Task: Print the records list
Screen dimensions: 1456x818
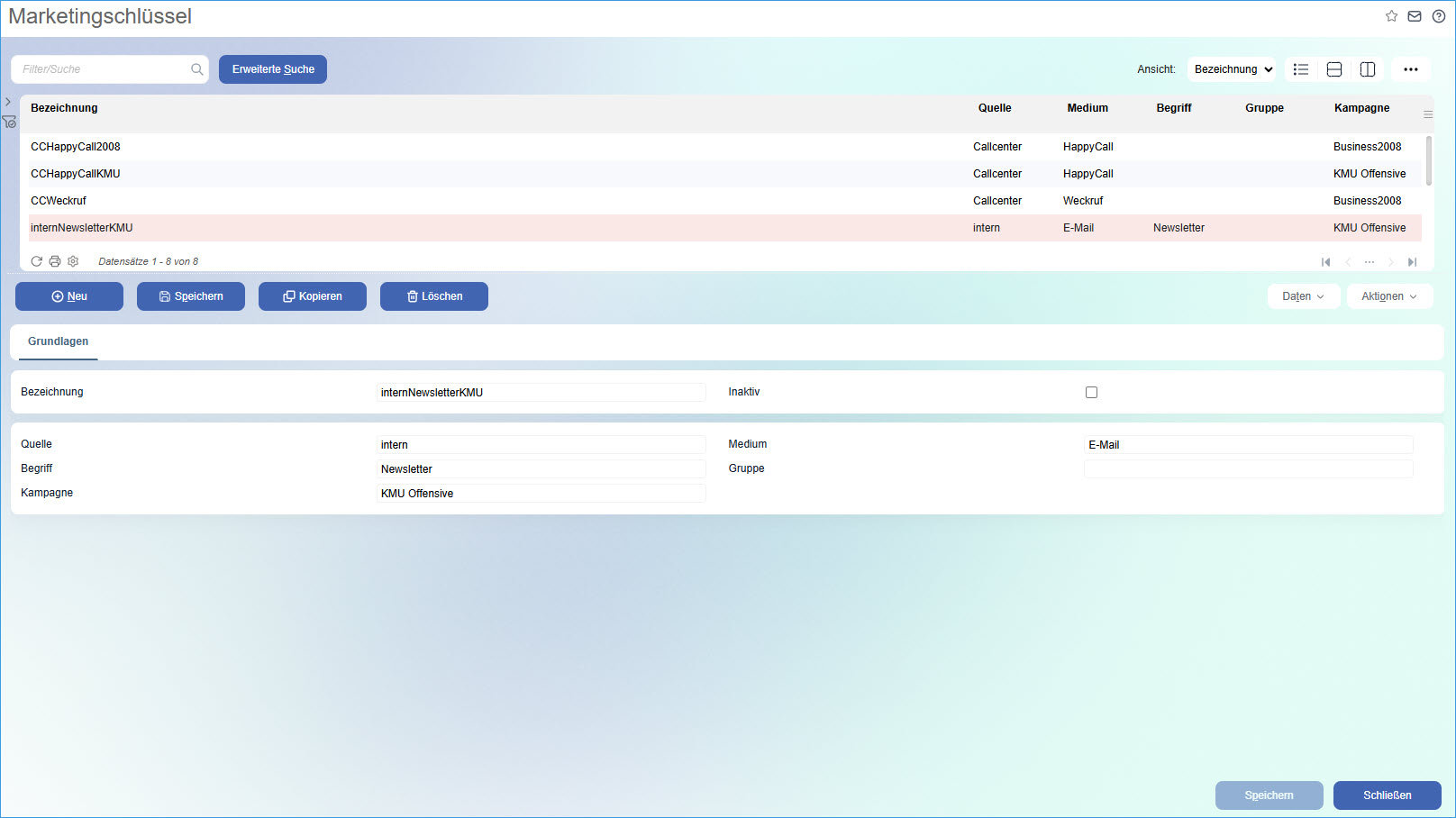Action: coord(55,261)
